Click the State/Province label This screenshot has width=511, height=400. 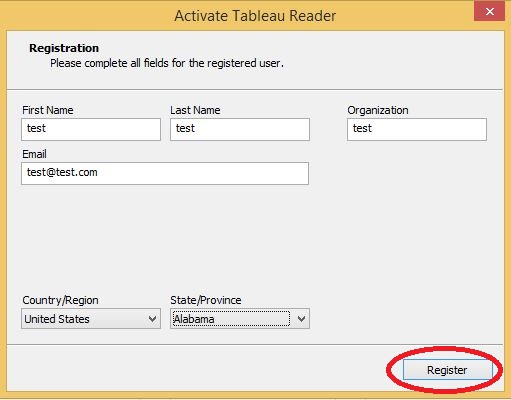point(206,300)
